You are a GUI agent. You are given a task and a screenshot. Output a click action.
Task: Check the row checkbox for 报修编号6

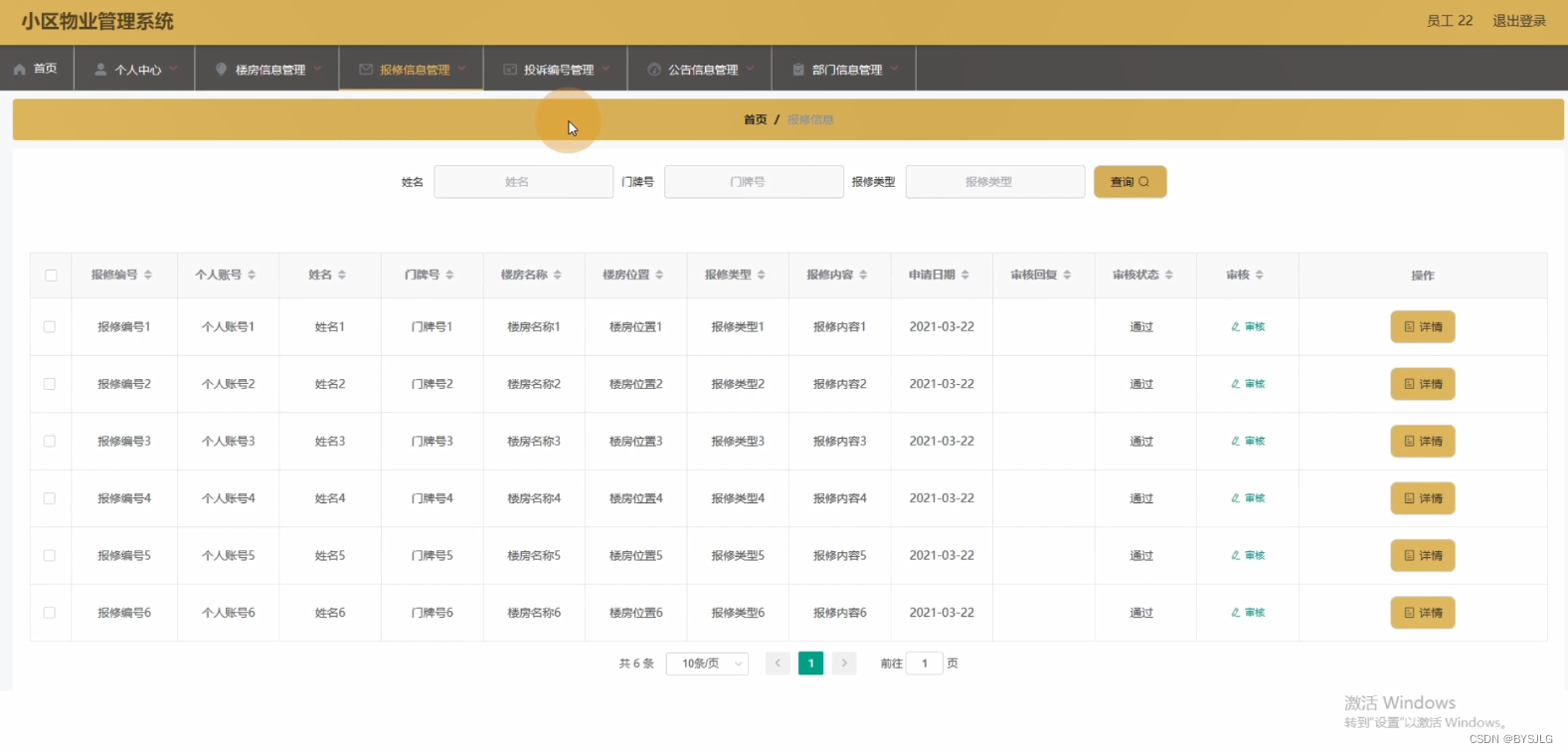(x=50, y=613)
